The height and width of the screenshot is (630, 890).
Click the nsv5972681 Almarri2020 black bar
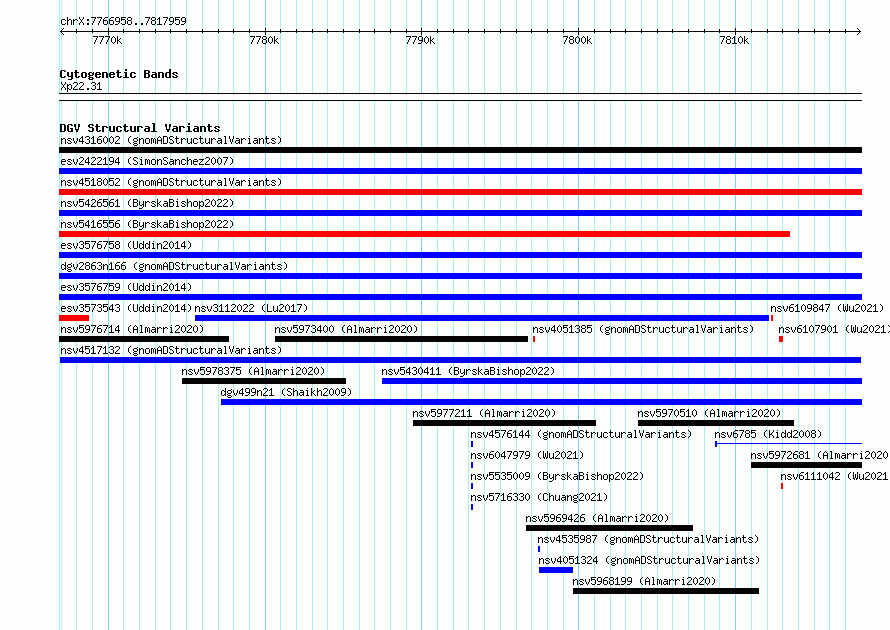pyautogui.click(x=806, y=465)
